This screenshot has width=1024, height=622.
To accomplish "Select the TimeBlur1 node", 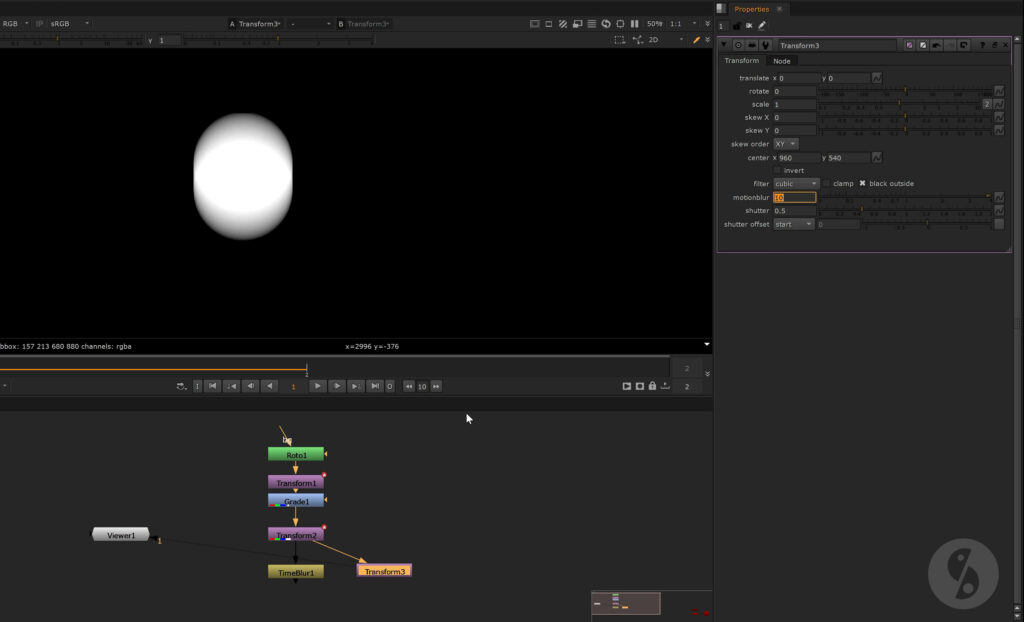I will pyautogui.click(x=296, y=572).
